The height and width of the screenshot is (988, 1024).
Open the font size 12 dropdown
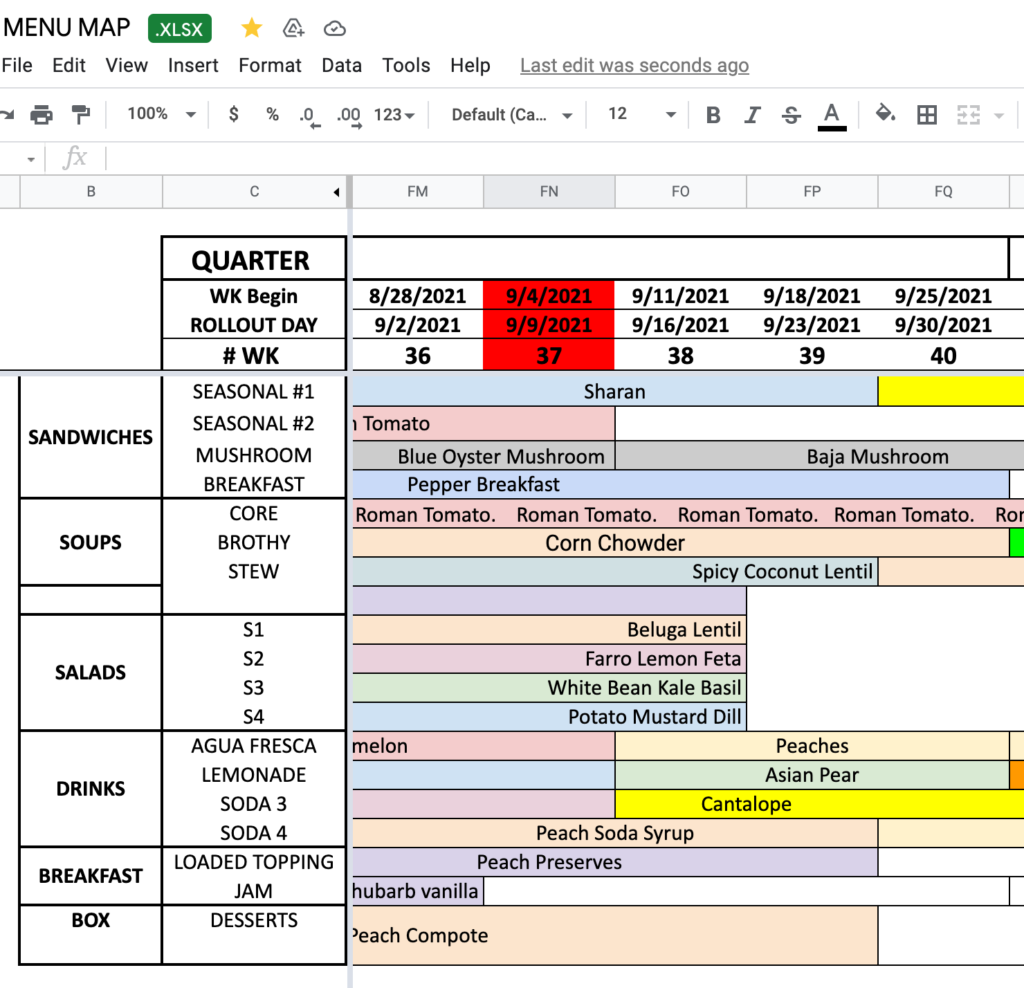coord(642,114)
